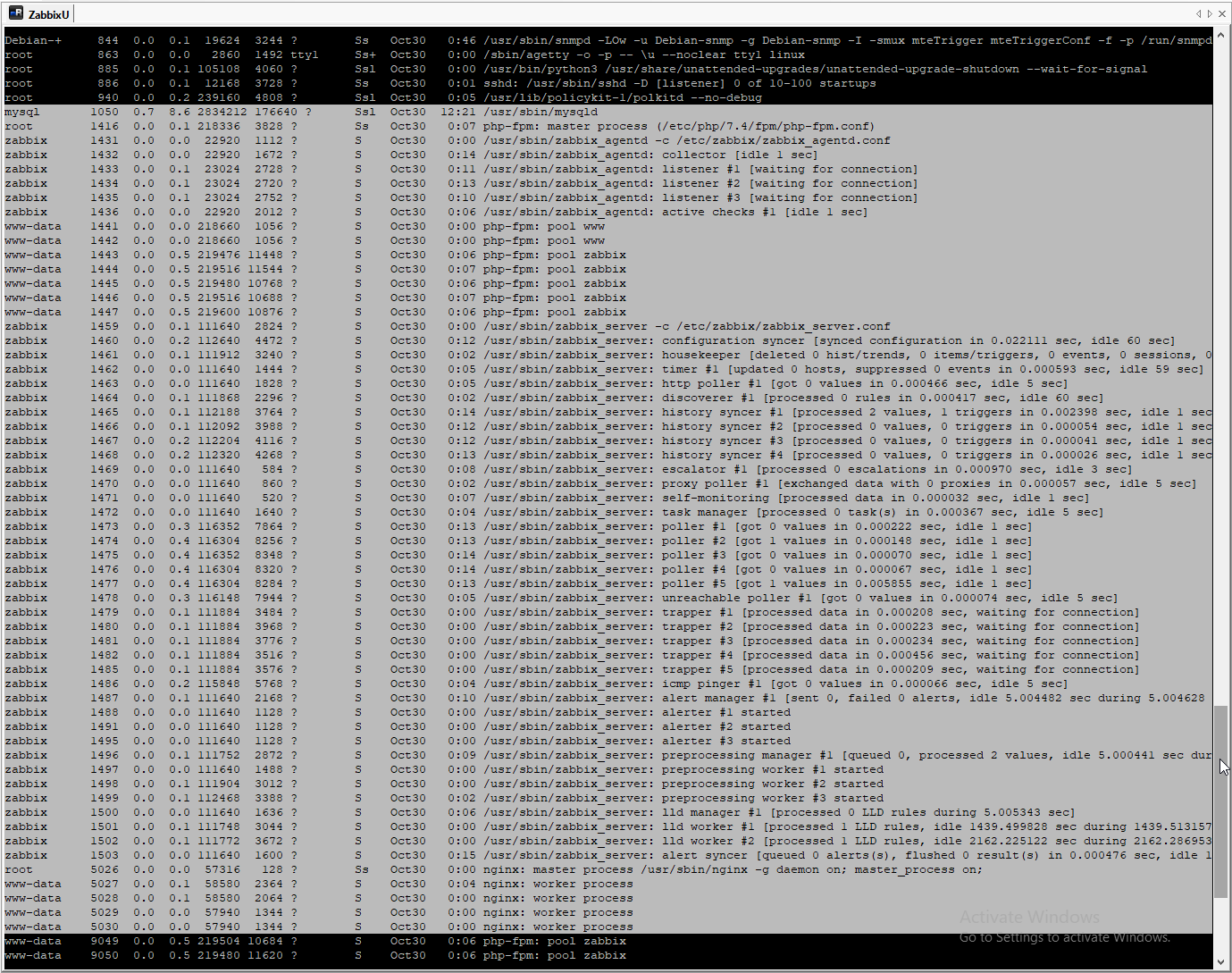This screenshot has height=973, width=1232.
Task: Click 'php-fpm: pool www' in PID 1441 row
Action: click(x=544, y=226)
